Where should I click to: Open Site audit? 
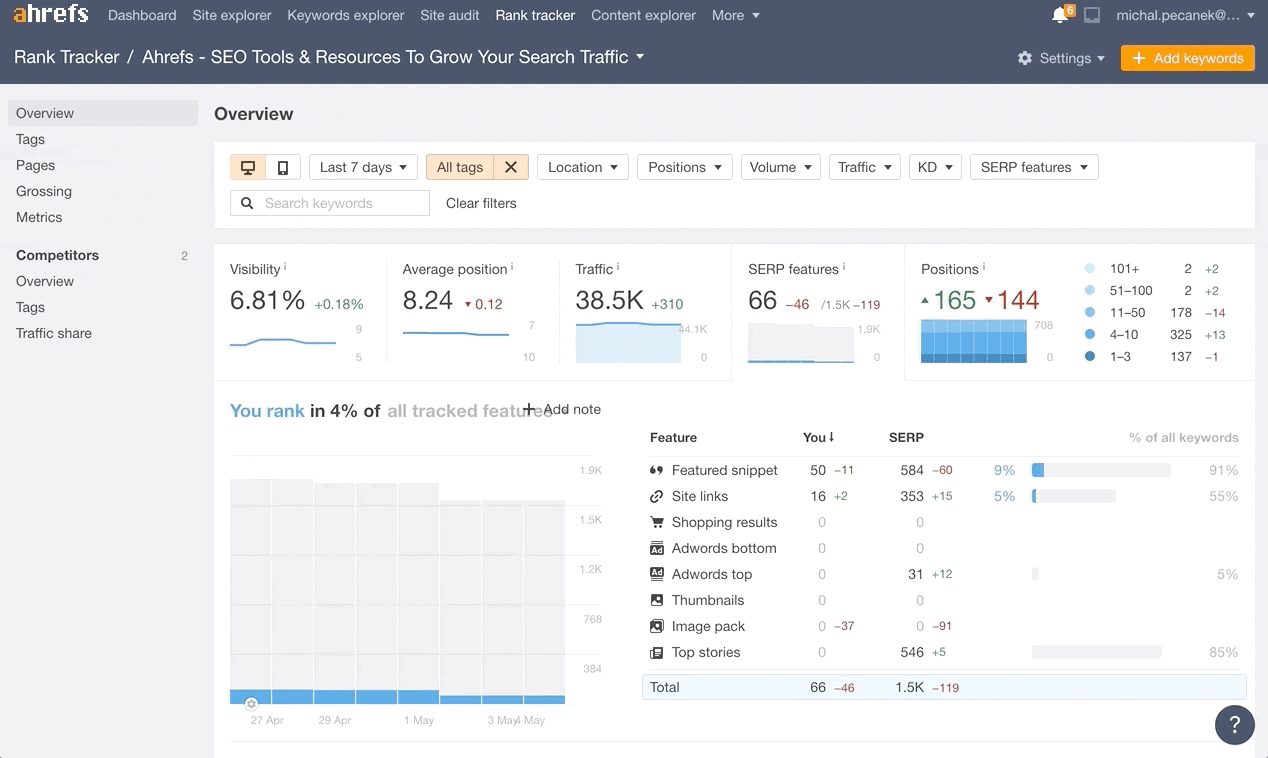[450, 15]
